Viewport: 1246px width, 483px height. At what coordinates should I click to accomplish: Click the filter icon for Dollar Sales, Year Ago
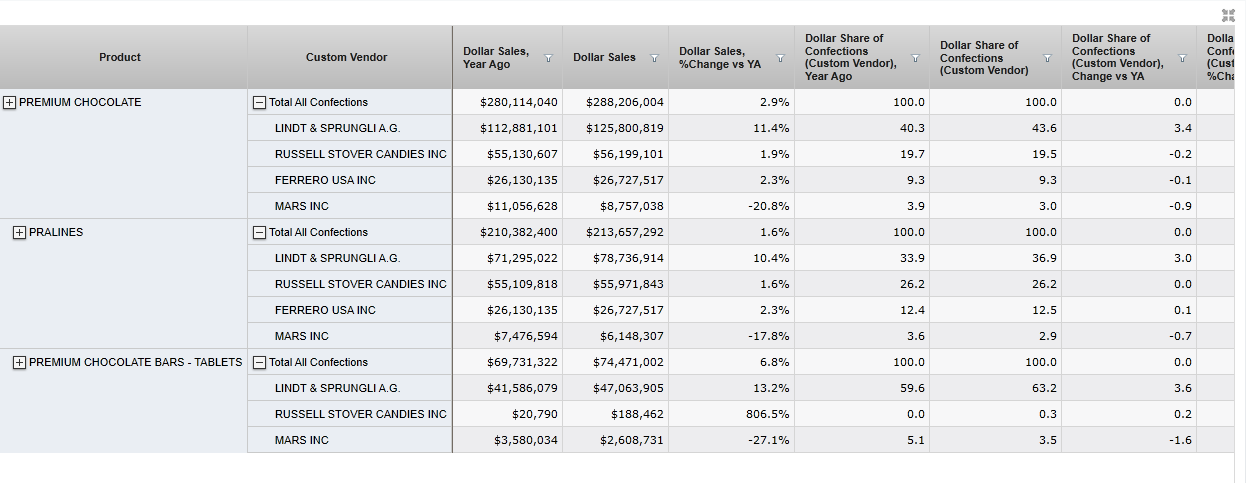[x=548, y=58]
